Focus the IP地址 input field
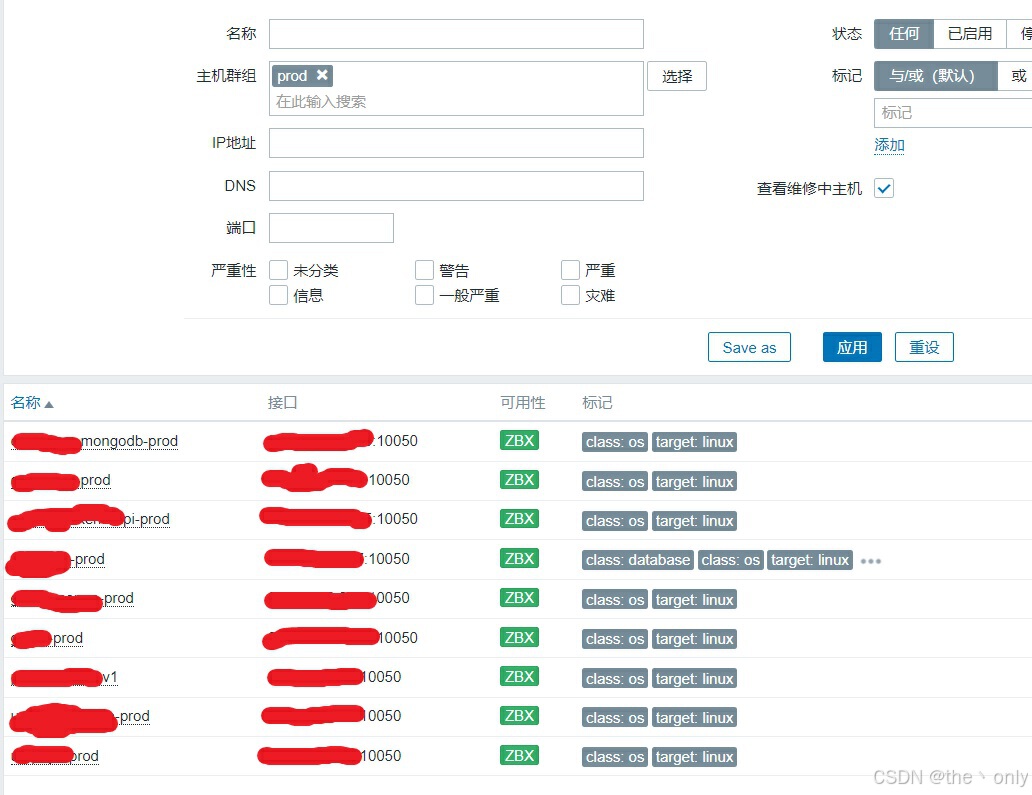 click(456, 143)
